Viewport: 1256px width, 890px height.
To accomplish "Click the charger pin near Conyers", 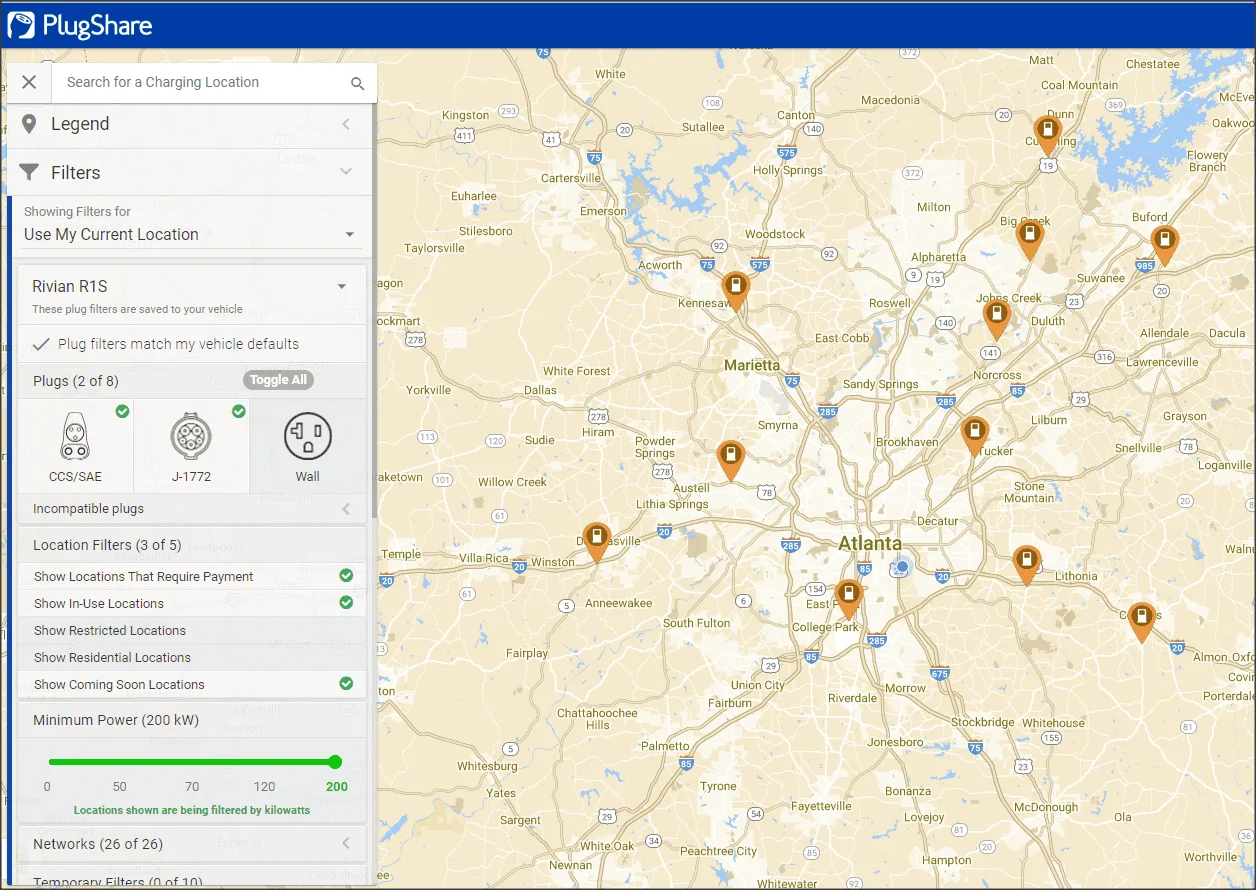I will (x=1141, y=622).
